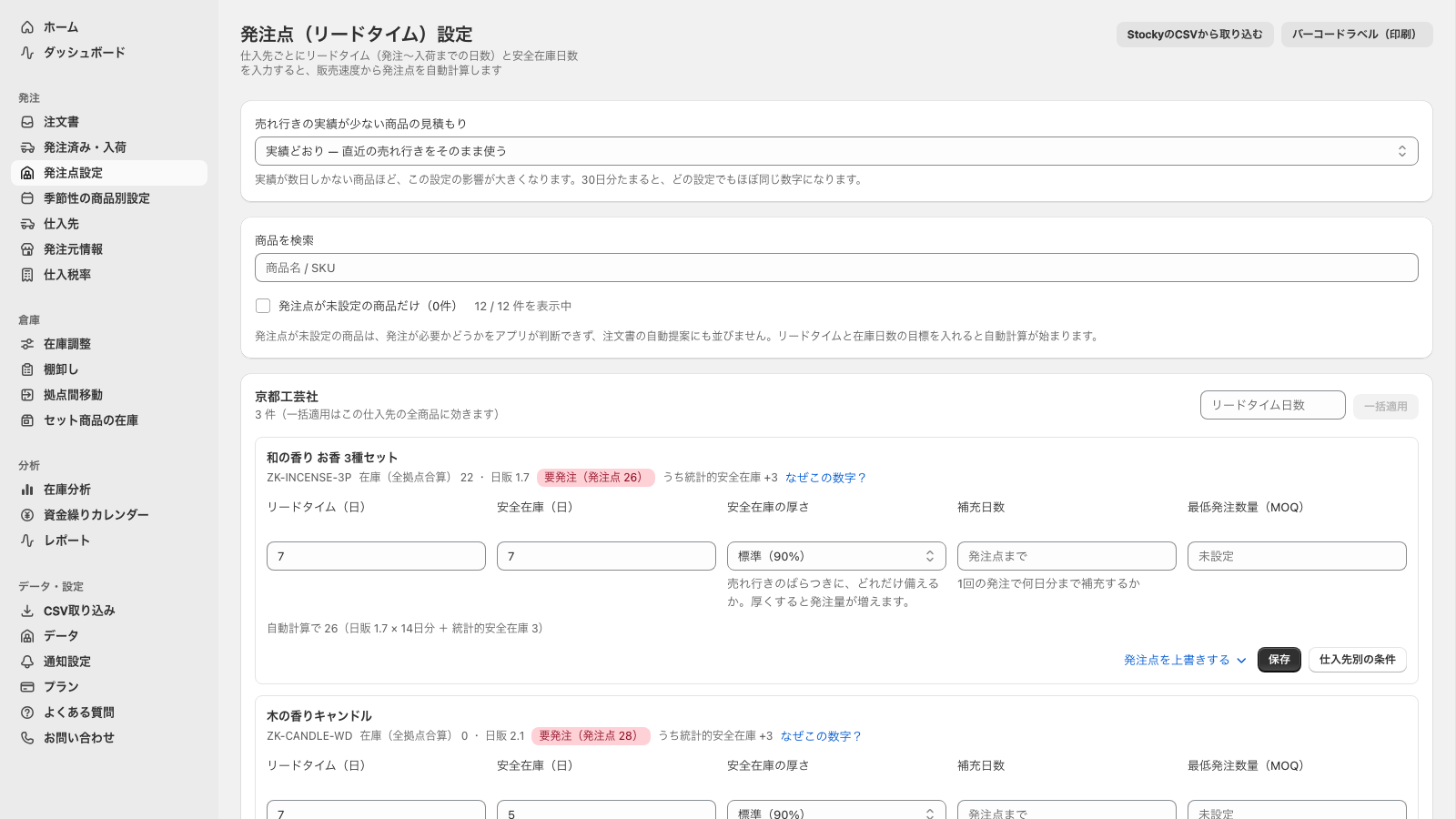Click the データ icon in sidebar
Viewport: 1456px width, 819px height.
coord(27,636)
